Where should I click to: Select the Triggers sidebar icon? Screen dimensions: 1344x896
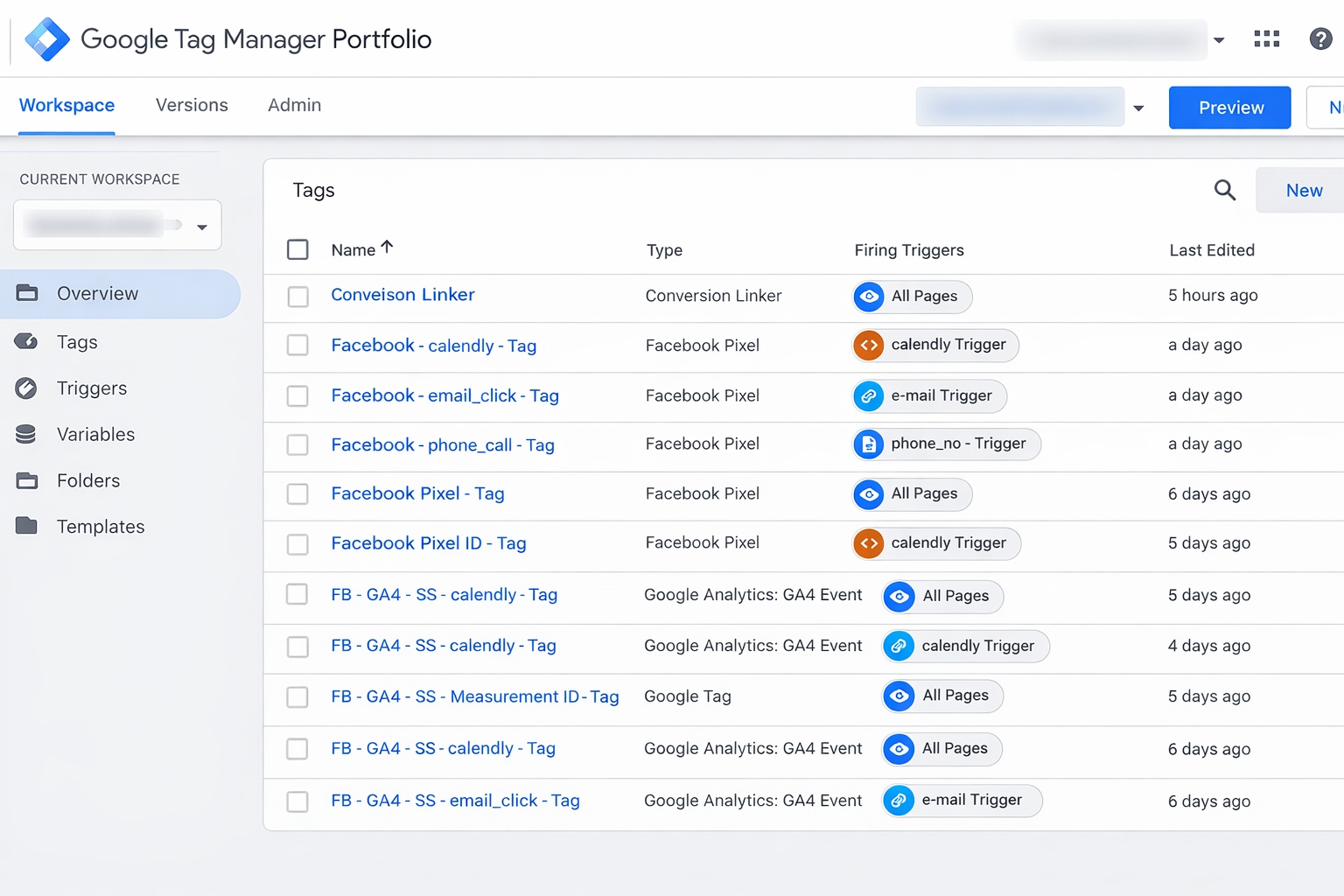coord(26,388)
